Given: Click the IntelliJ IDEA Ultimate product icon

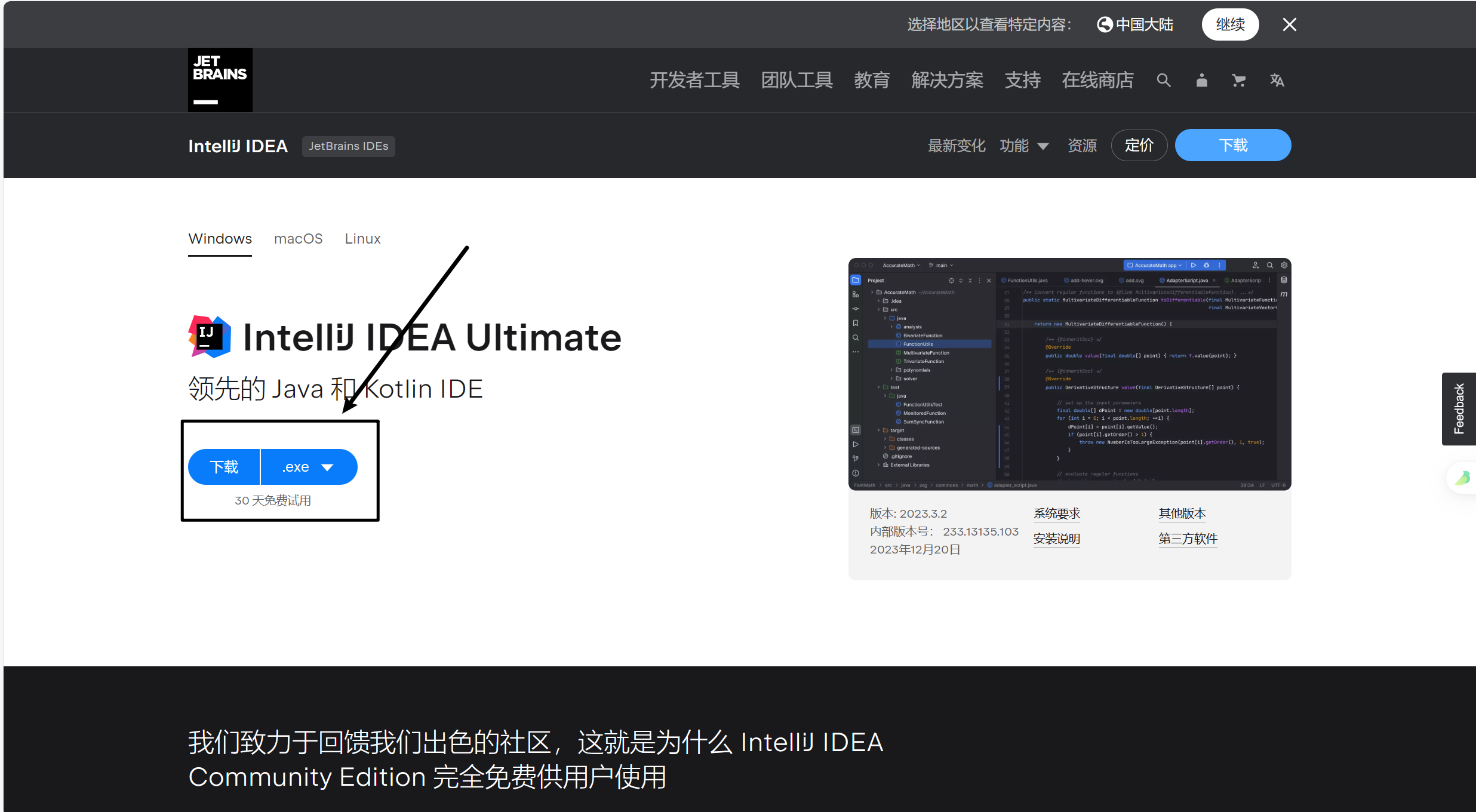Looking at the screenshot, I should (x=210, y=337).
